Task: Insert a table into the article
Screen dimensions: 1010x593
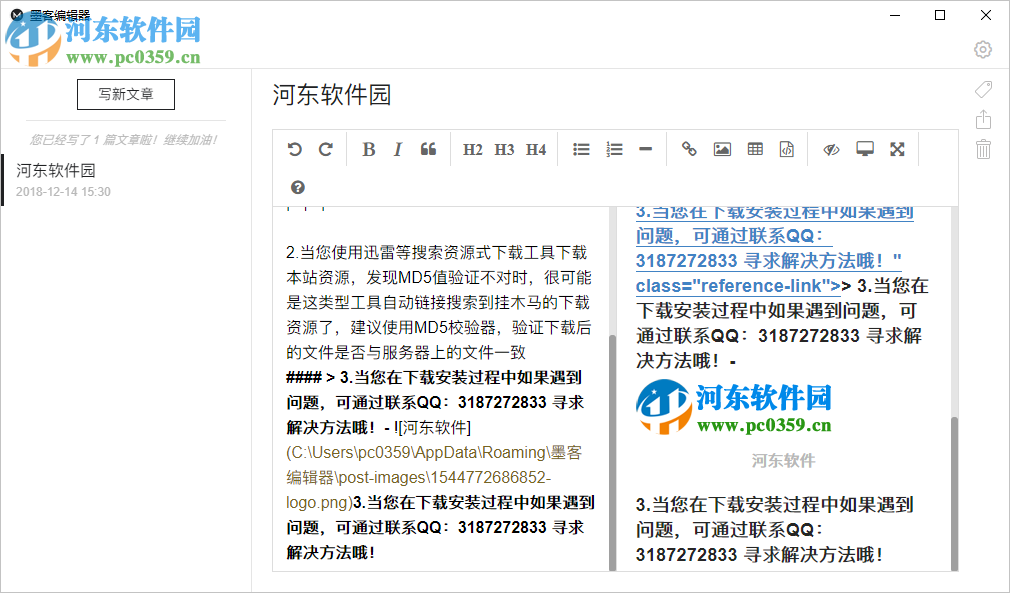Action: [x=755, y=149]
